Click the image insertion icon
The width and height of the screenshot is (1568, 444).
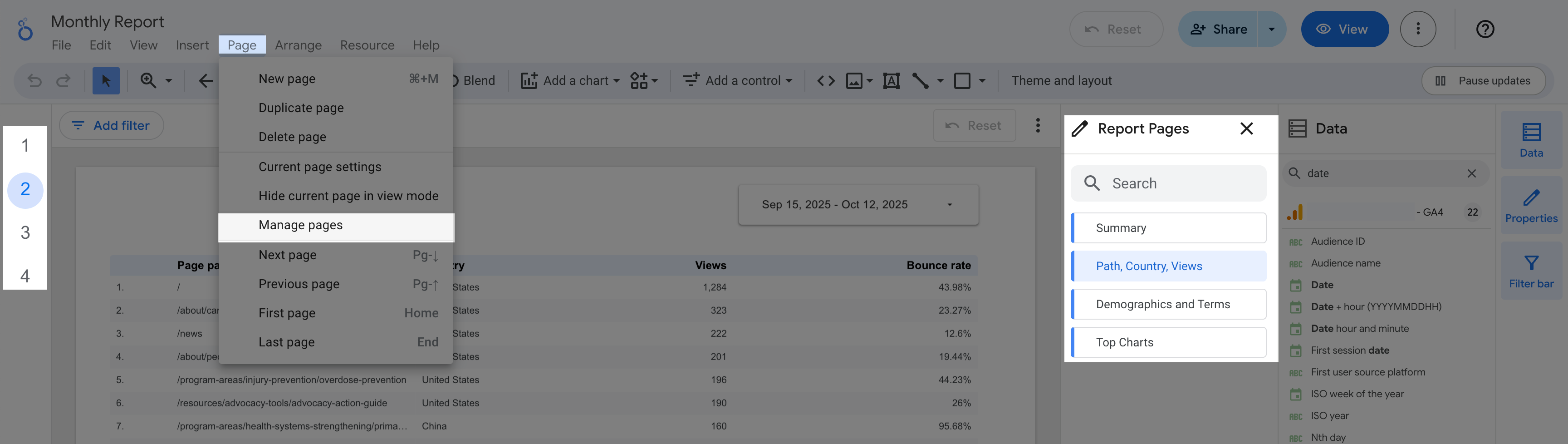pyautogui.click(x=853, y=80)
